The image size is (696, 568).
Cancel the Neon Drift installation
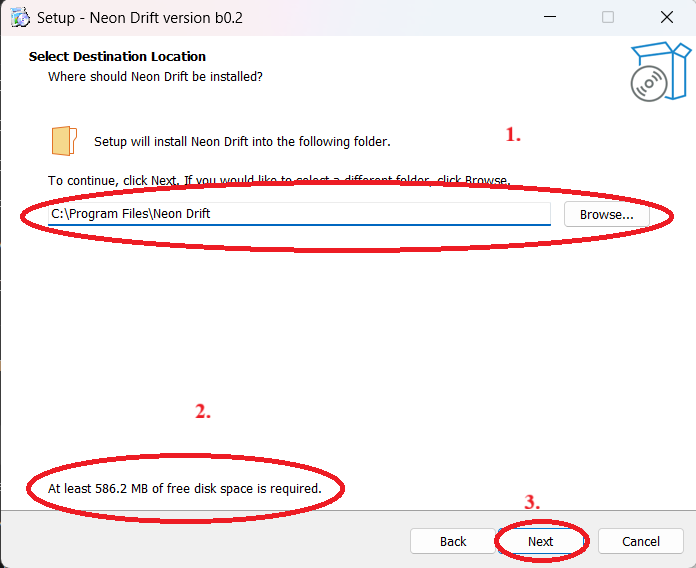[x=640, y=541]
